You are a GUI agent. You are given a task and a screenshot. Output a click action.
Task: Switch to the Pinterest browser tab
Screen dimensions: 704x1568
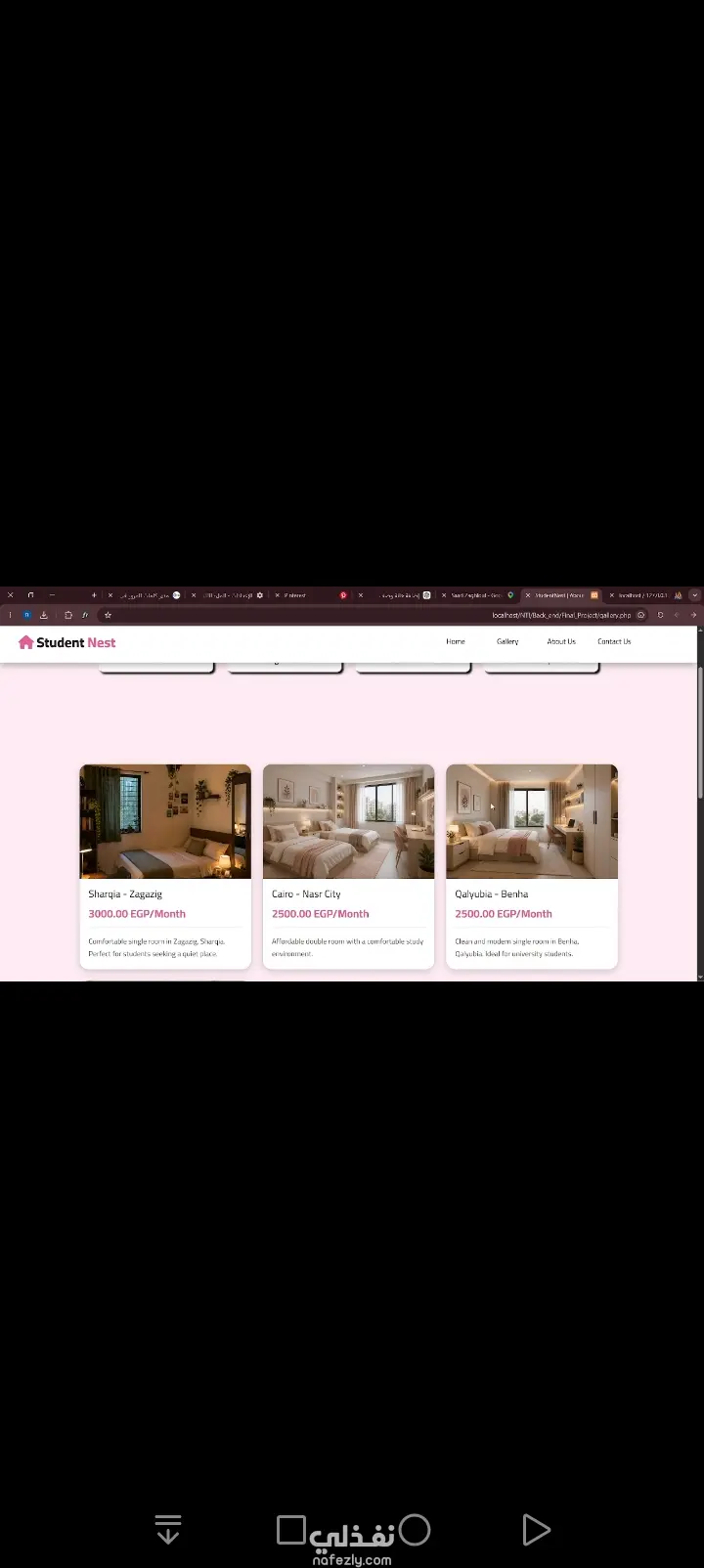coord(311,594)
